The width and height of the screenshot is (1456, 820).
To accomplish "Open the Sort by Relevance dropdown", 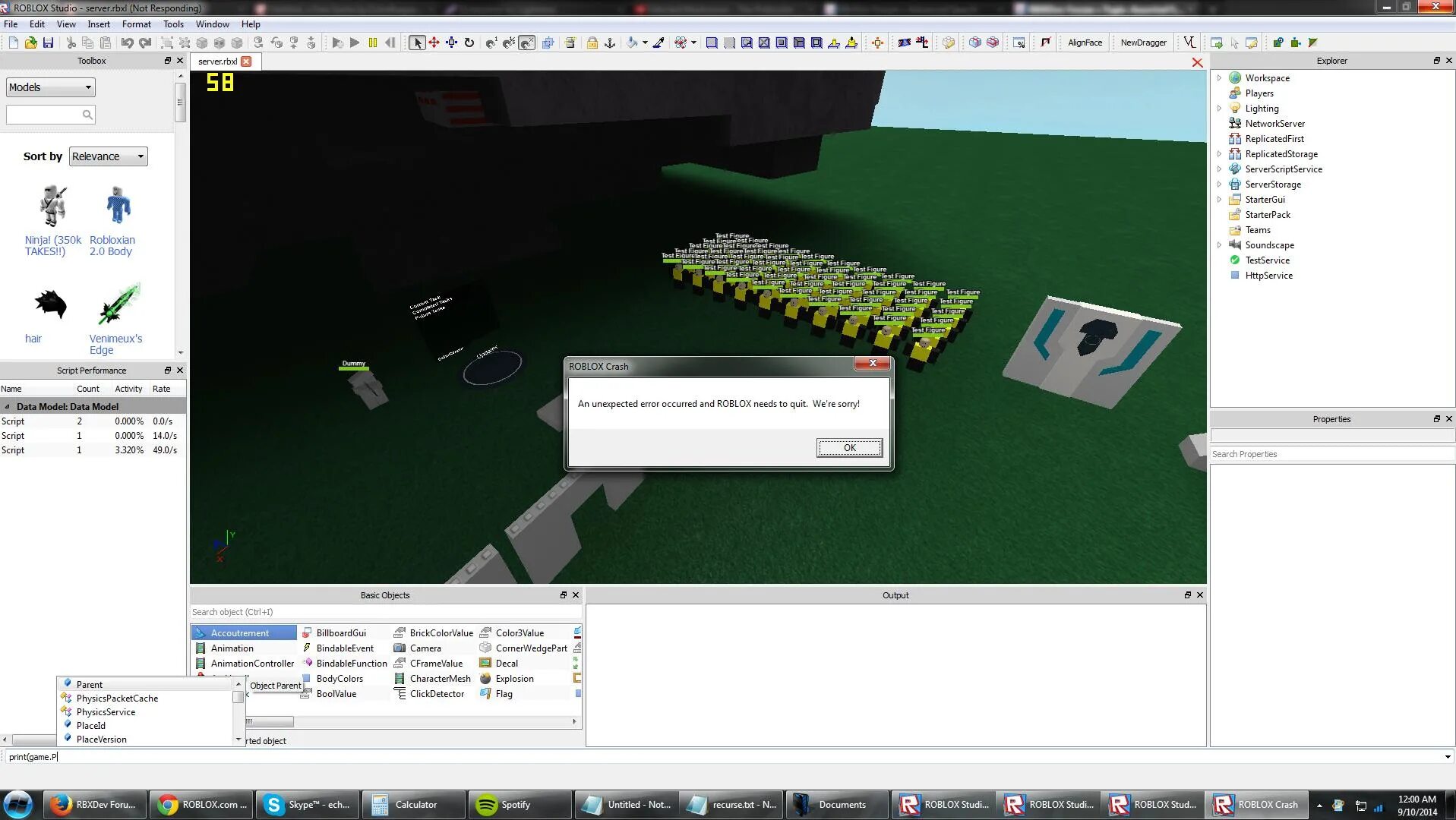I will coord(109,156).
